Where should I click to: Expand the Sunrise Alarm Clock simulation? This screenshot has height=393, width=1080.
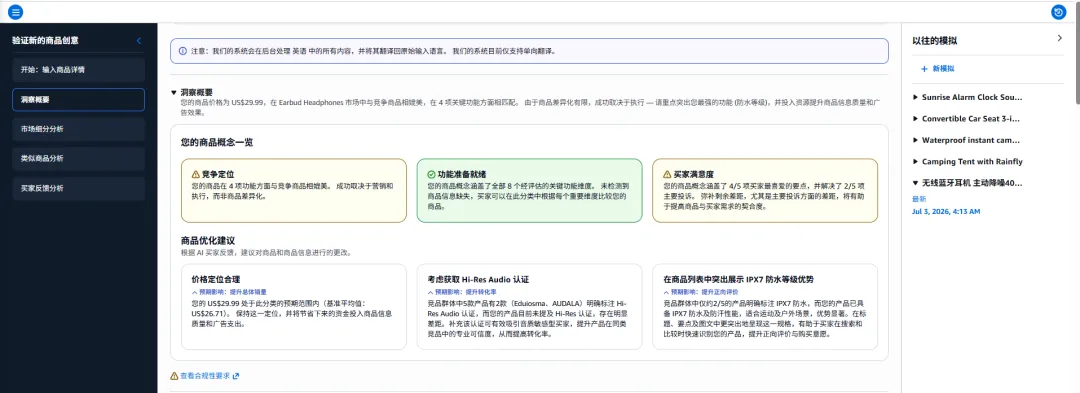915,98
